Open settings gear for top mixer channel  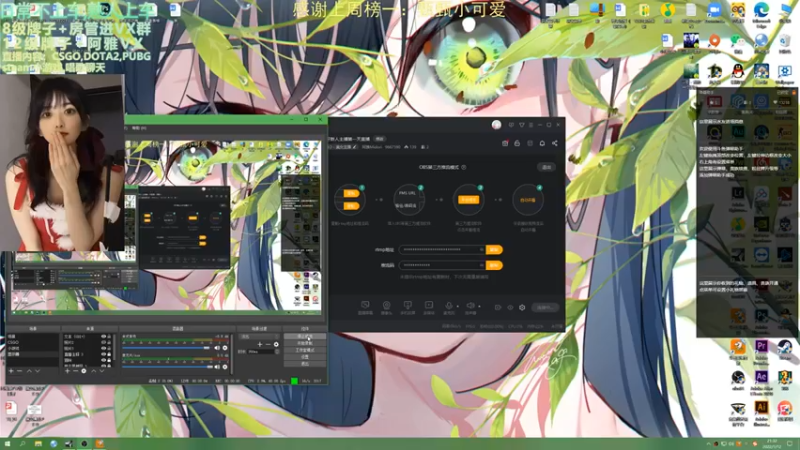pyautogui.click(x=225, y=348)
